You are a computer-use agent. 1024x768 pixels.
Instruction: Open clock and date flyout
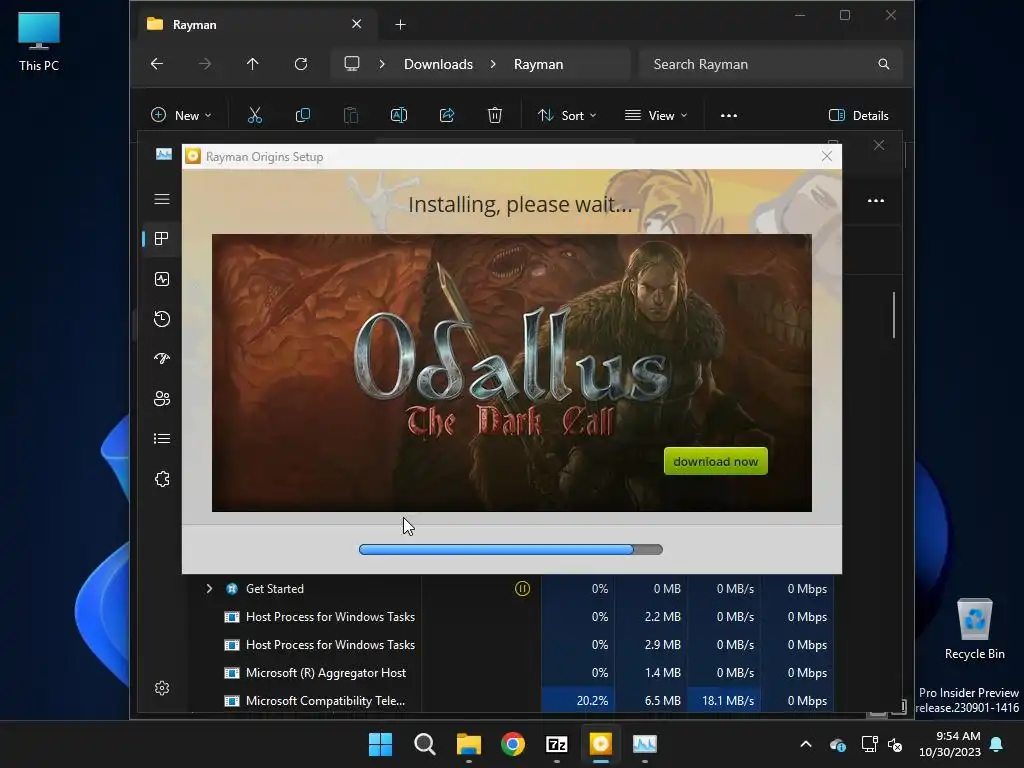[x=950, y=744]
